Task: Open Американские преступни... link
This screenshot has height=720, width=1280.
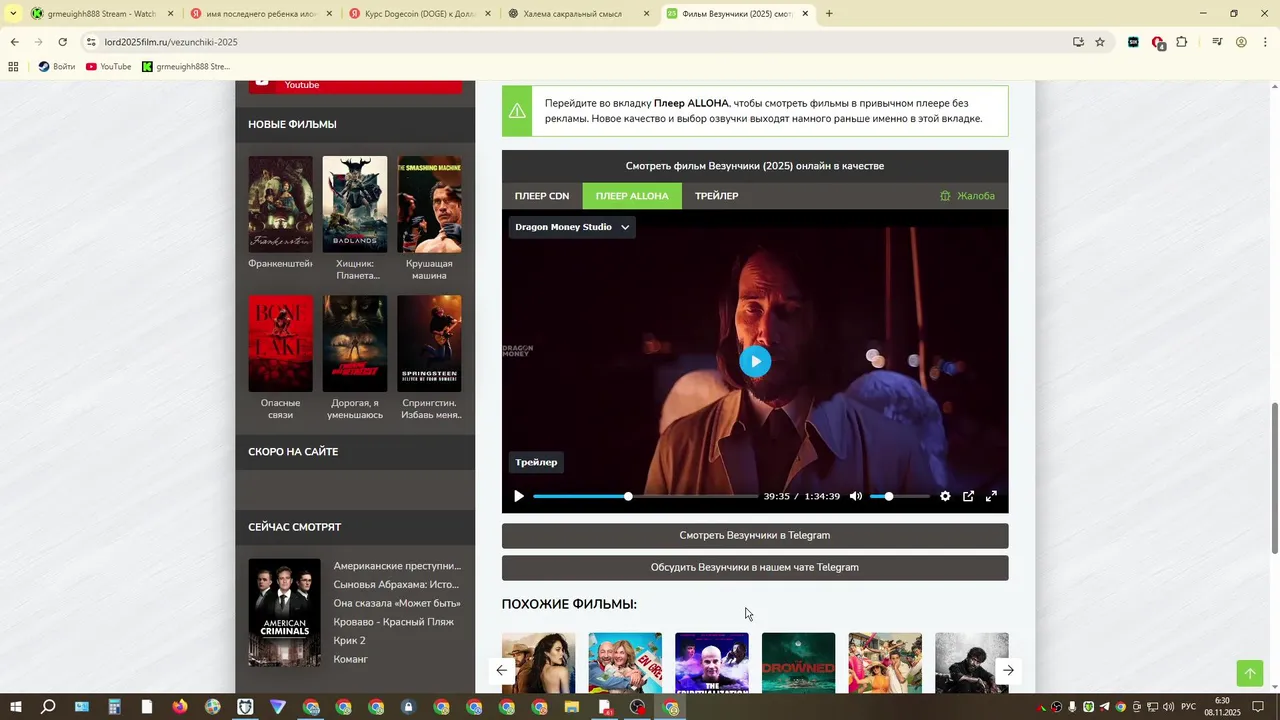Action: (x=397, y=566)
